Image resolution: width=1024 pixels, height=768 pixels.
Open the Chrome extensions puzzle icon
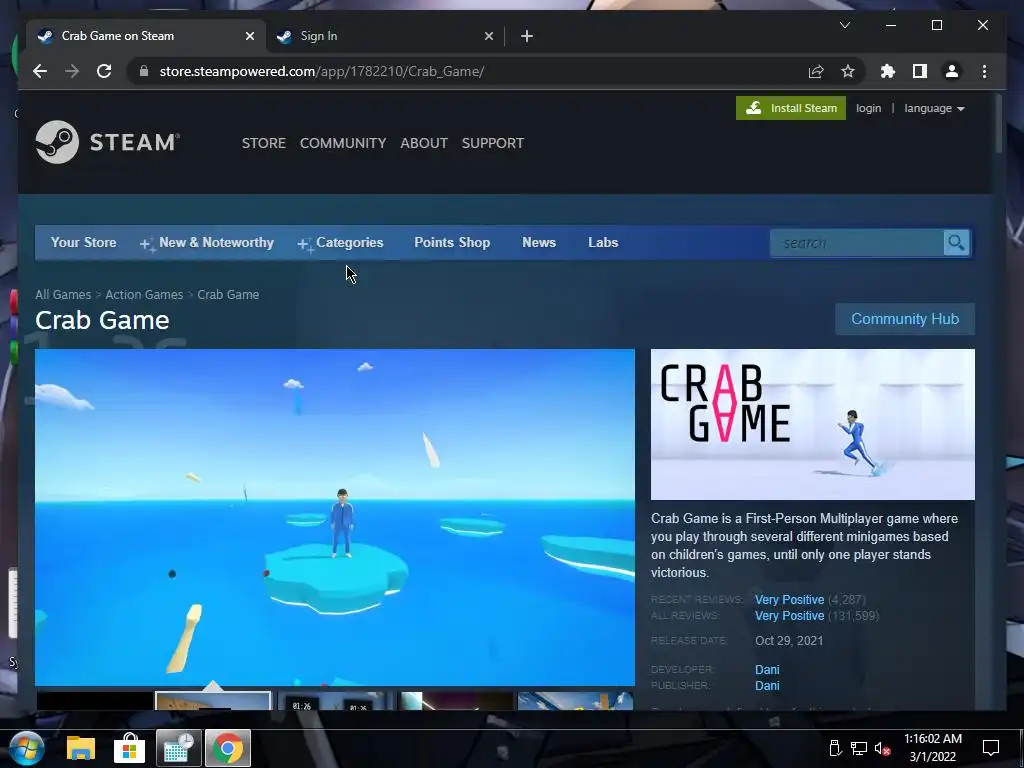[x=888, y=71]
